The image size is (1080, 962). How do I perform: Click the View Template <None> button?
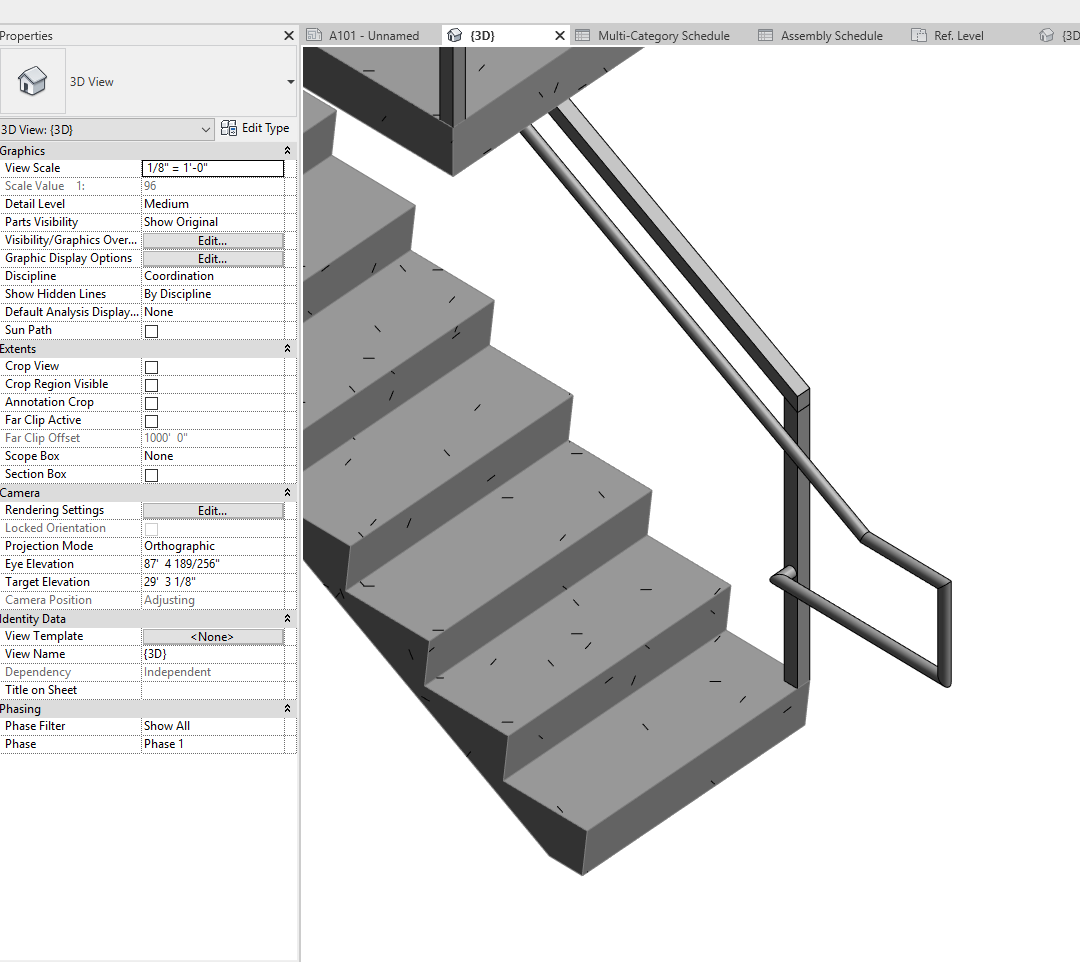click(x=213, y=635)
